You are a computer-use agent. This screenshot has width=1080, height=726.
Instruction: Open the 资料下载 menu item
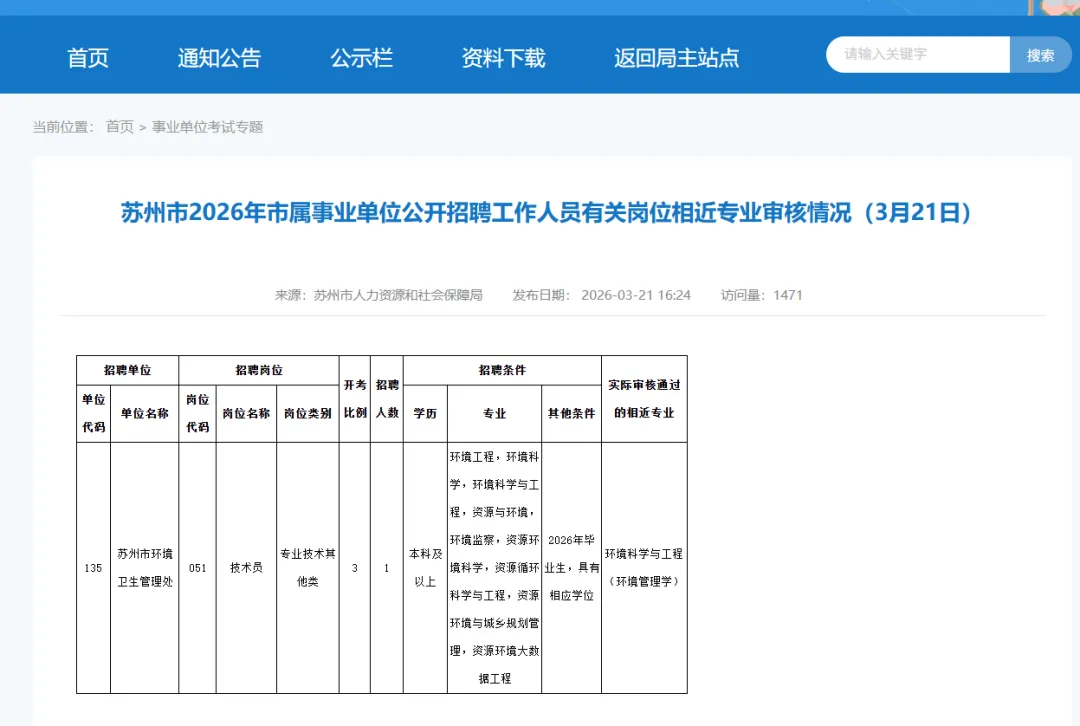click(x=503, y=58)
